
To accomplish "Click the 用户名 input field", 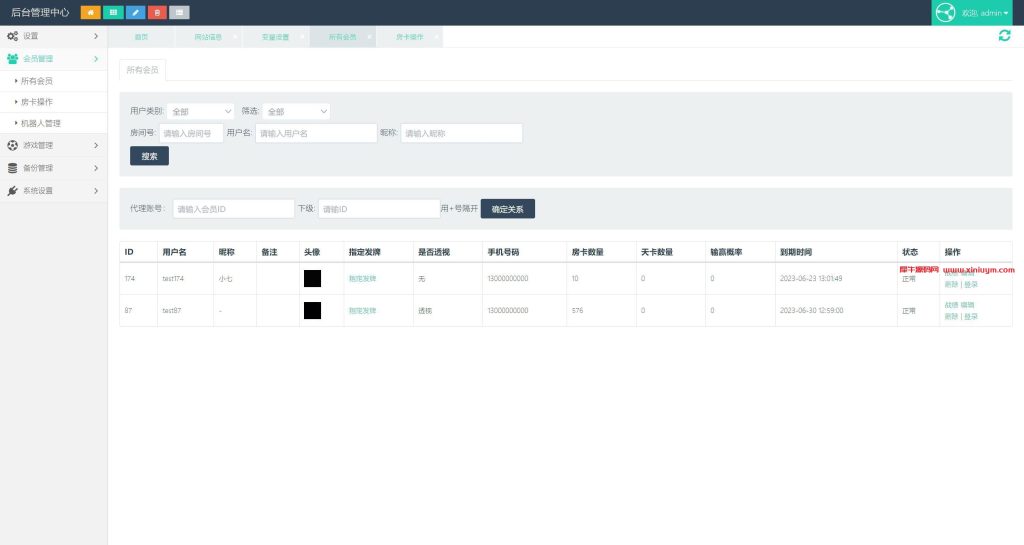I will click(x=315, y=133).
